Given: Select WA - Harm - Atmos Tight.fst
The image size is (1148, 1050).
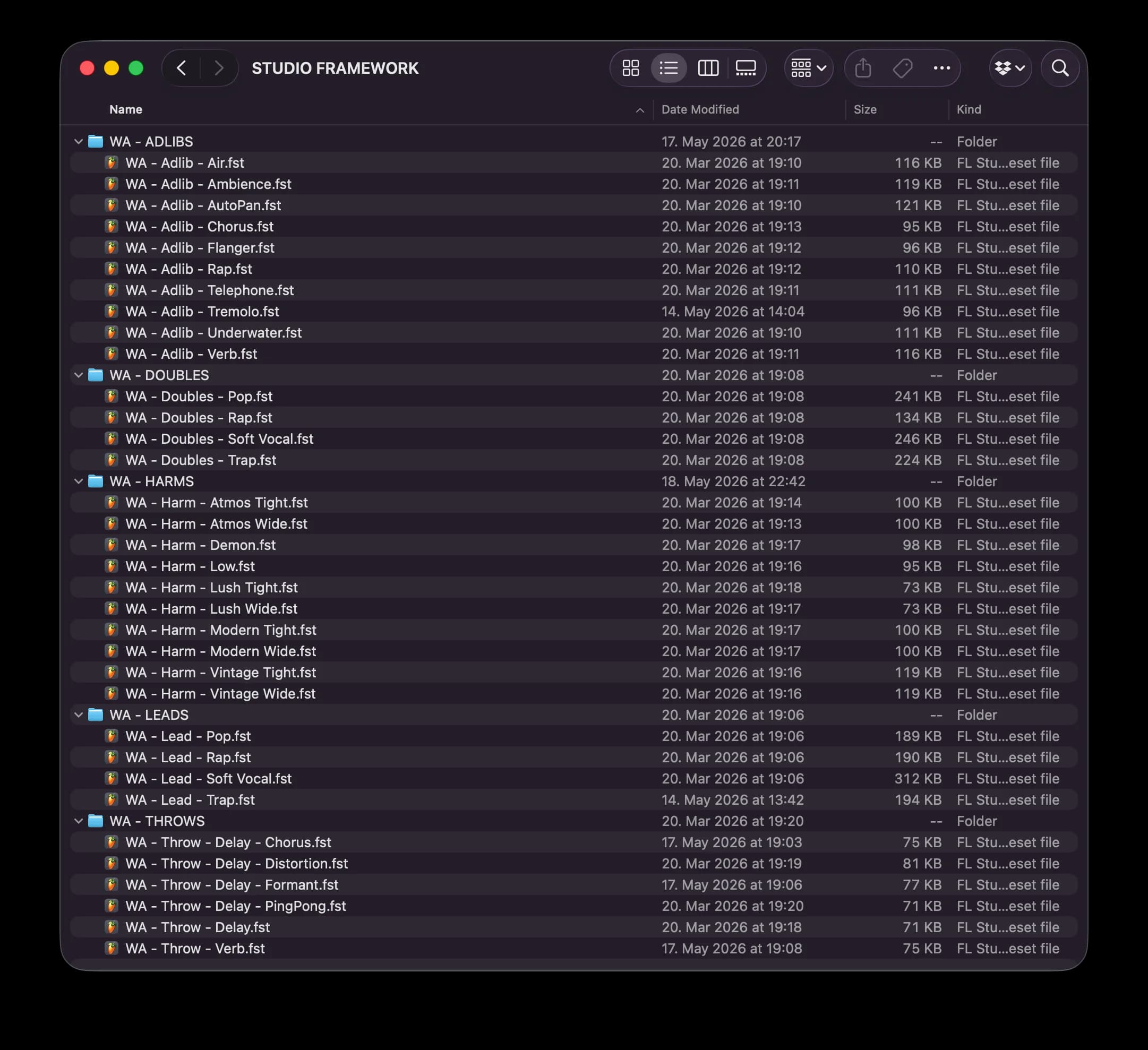Looking at the screenshot, I should click(573, 502).
